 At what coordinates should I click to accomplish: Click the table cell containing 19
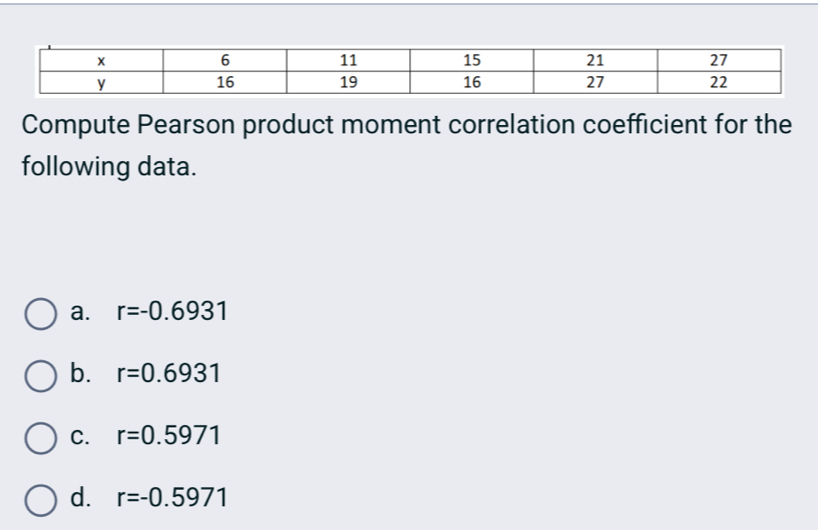tap(348, 82)
